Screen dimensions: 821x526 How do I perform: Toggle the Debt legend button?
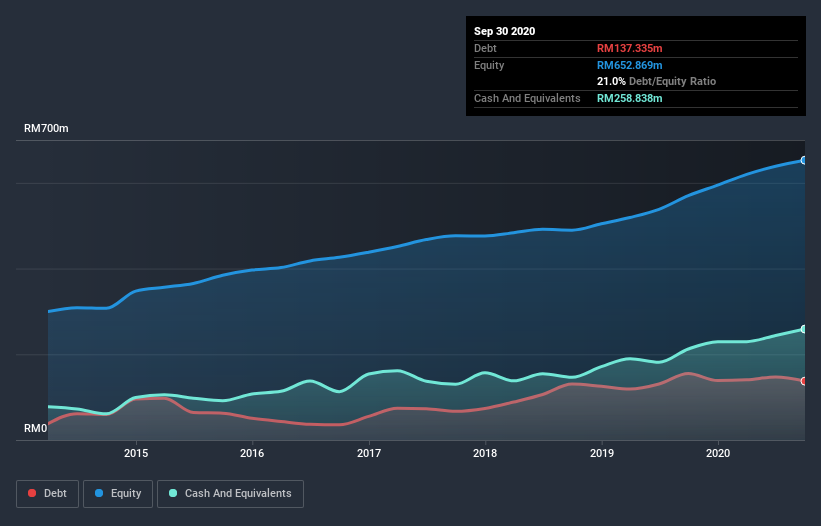click(x=47, y=494)
